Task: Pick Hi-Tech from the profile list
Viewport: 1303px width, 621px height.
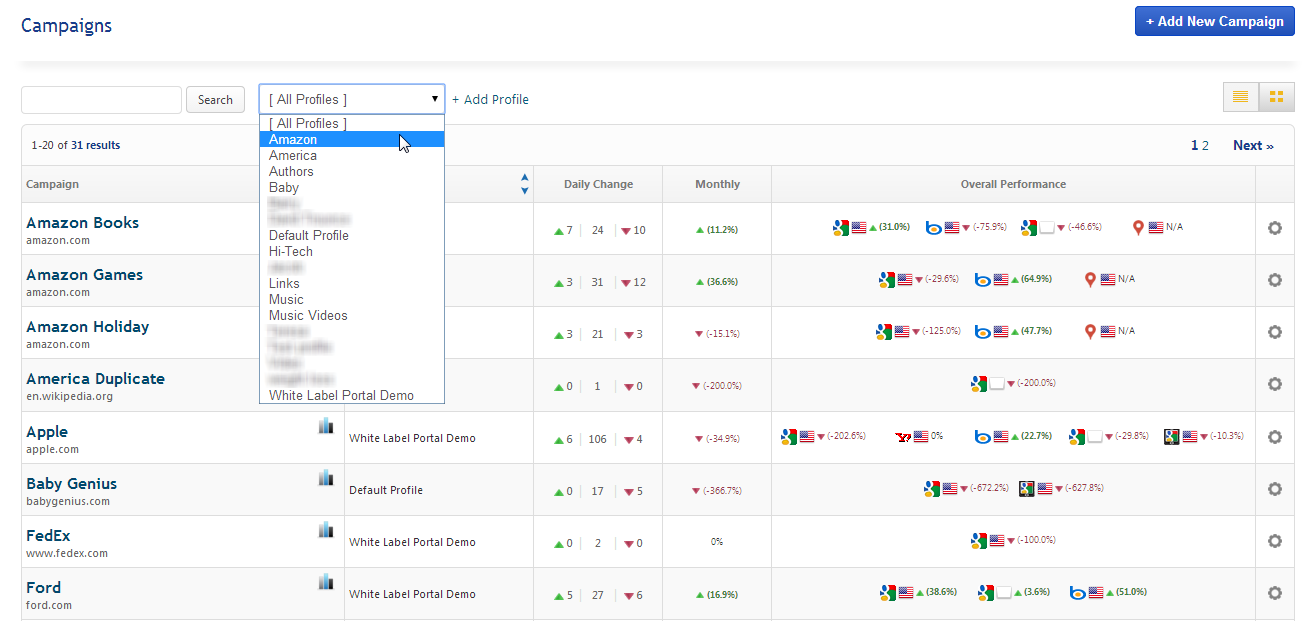Action: pos(291,252)
